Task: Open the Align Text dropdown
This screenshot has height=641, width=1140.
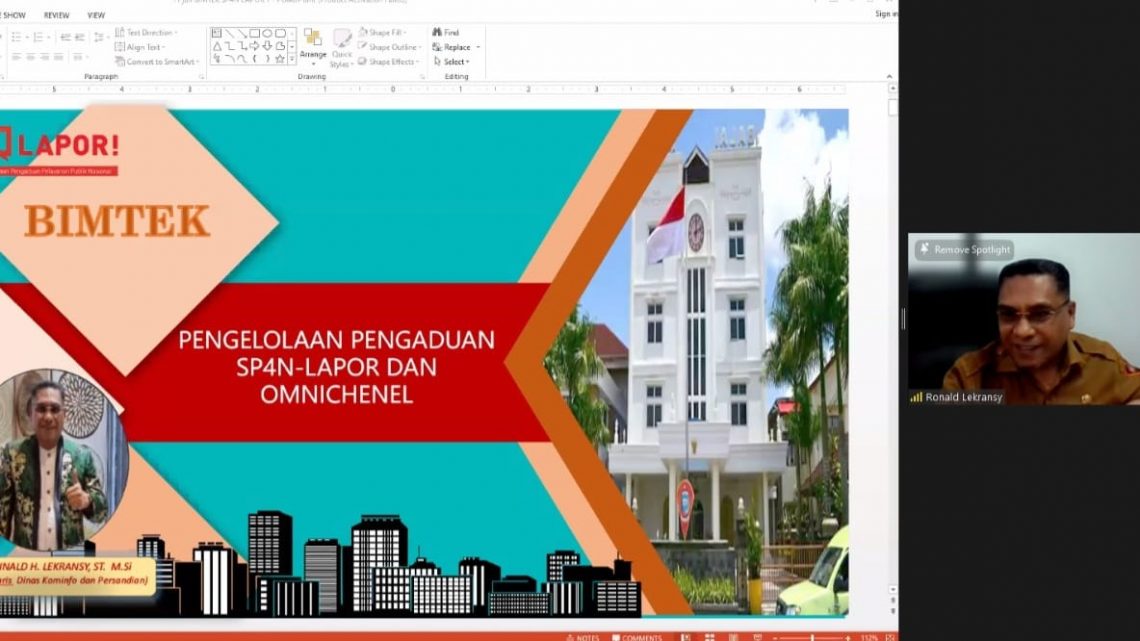Action: [x=140, y=47]
